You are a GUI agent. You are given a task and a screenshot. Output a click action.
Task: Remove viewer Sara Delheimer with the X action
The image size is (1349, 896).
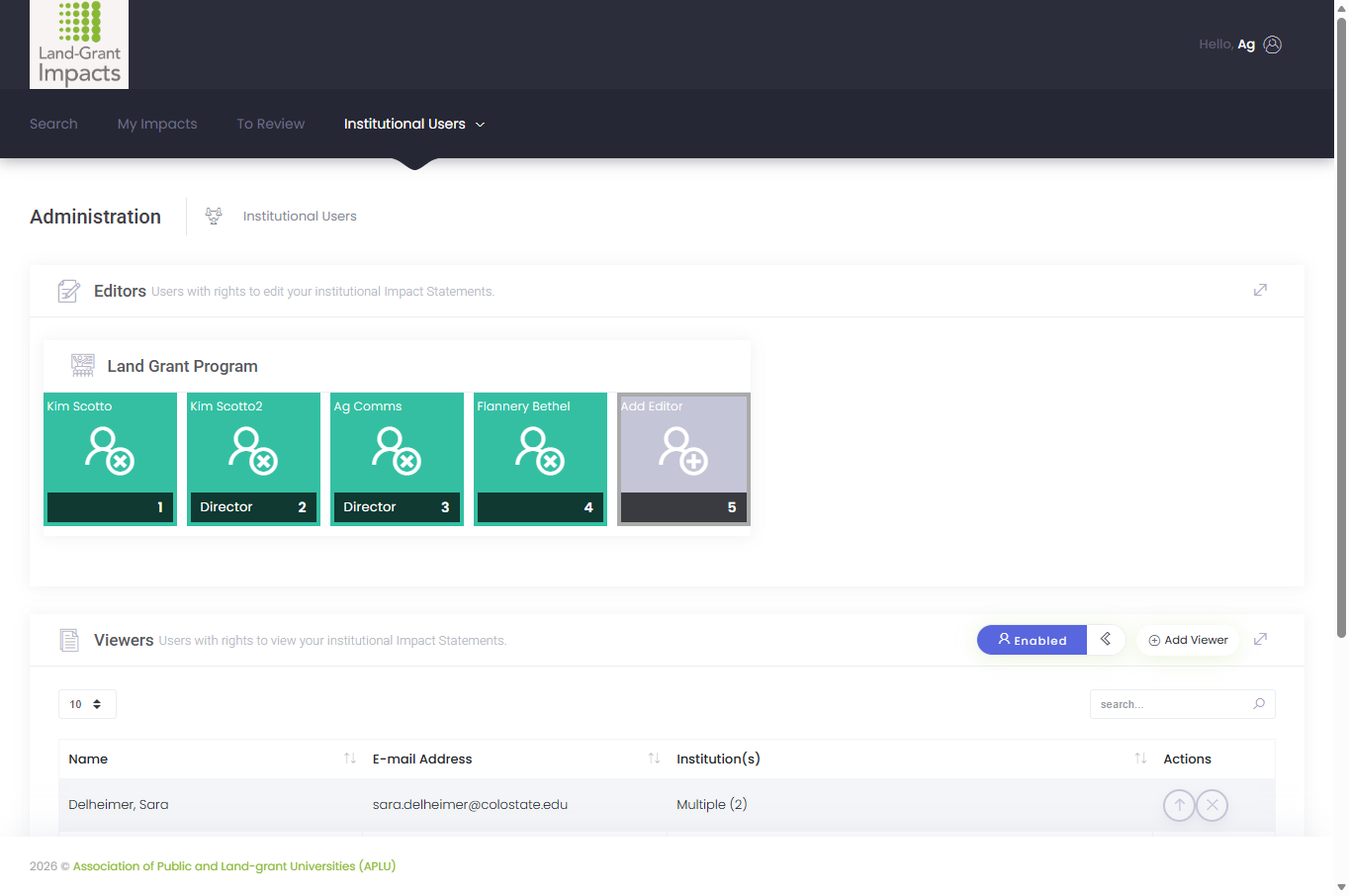click(1213, 805)
